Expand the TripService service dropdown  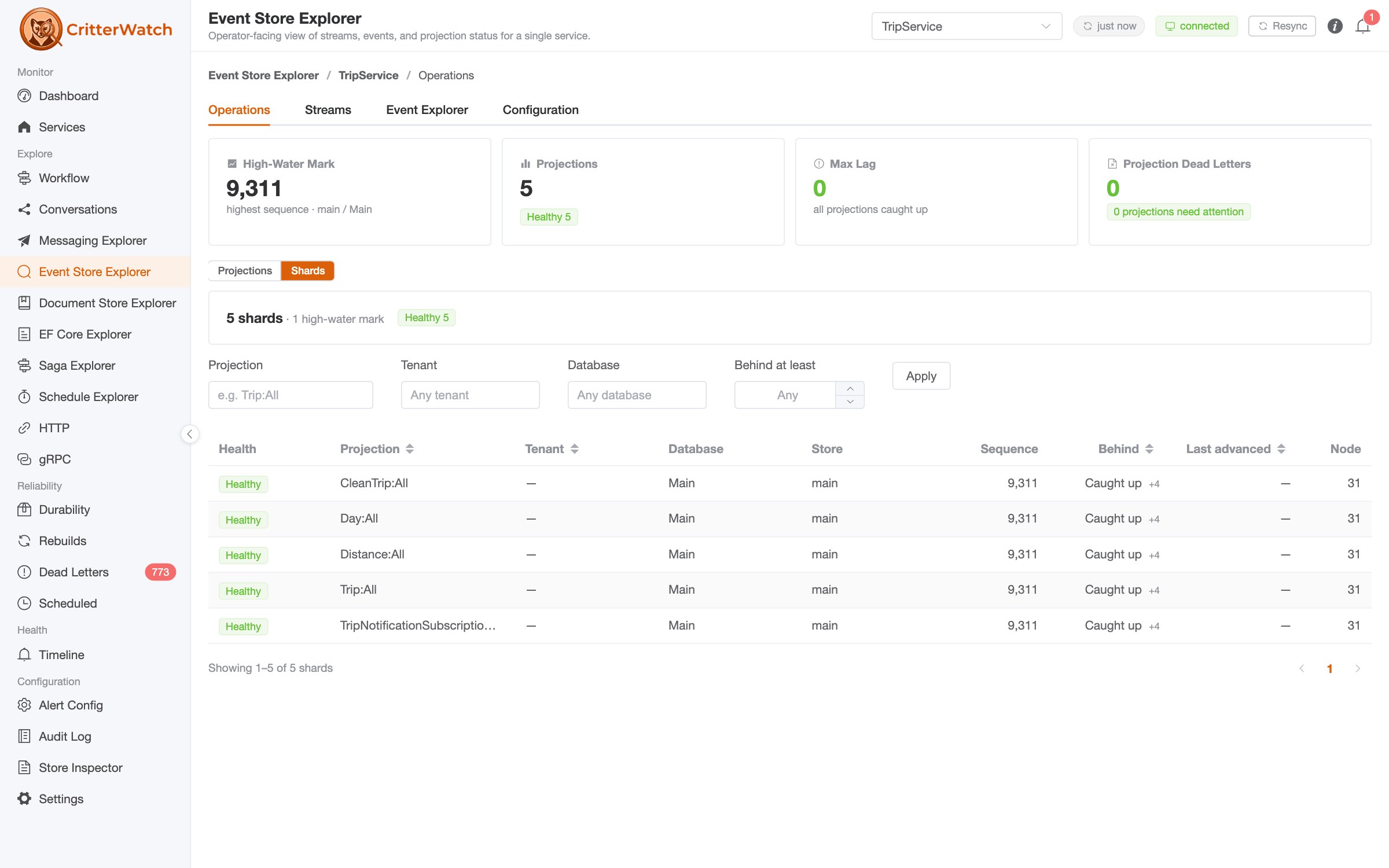[967, 27]
